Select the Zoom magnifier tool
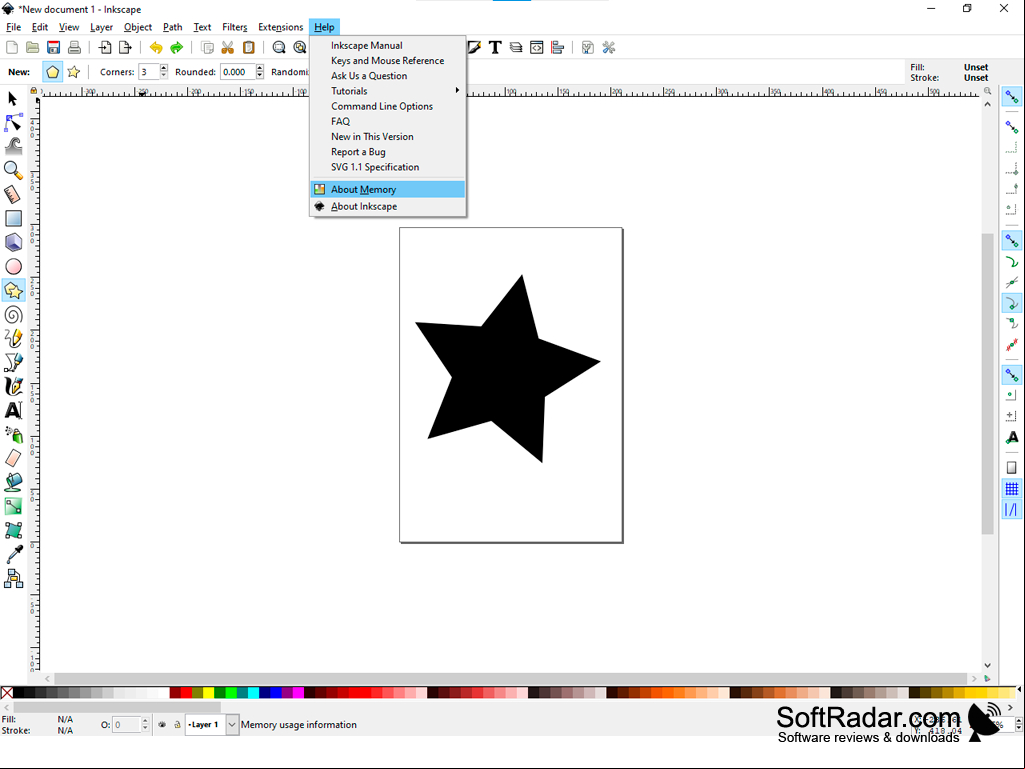The width and height of the screenshot is (1025, 769). (x=13, y=171)
